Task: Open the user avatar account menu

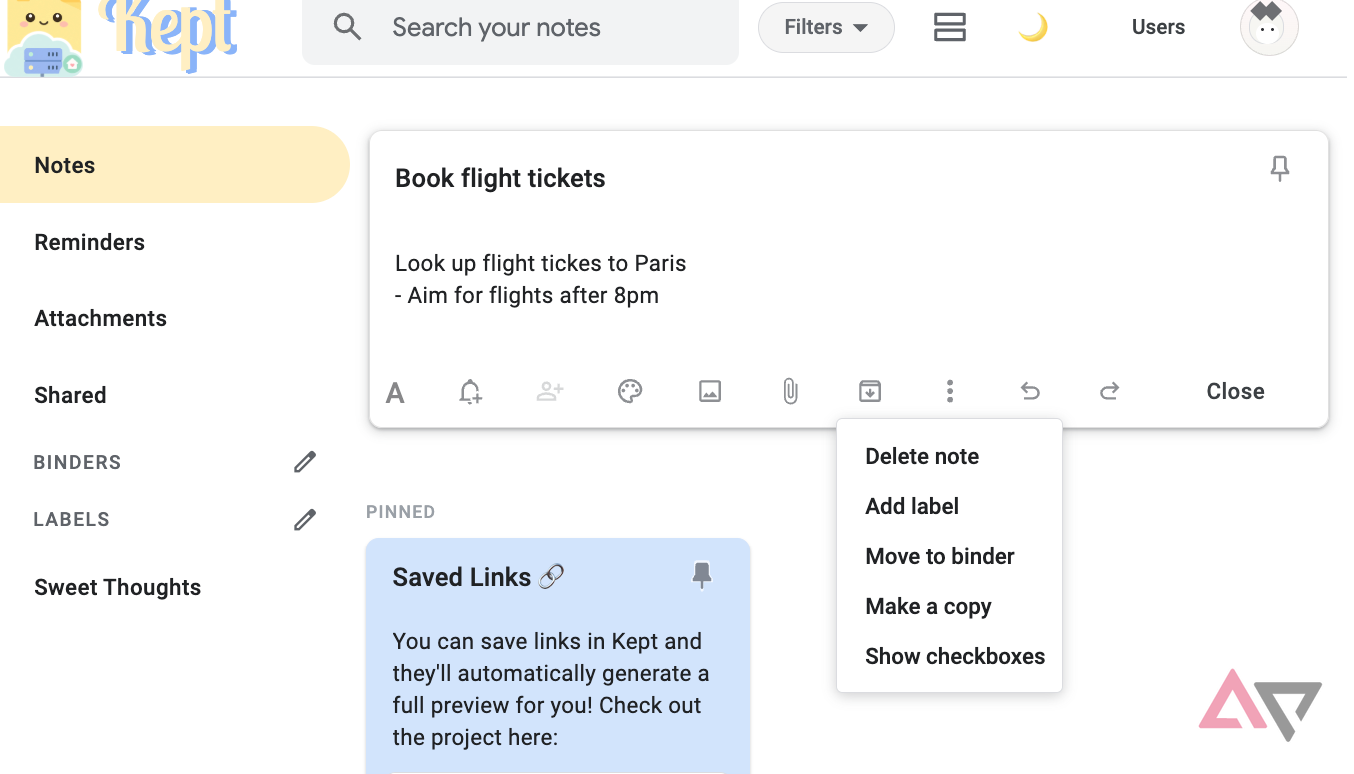Action: click(1269, 27)
